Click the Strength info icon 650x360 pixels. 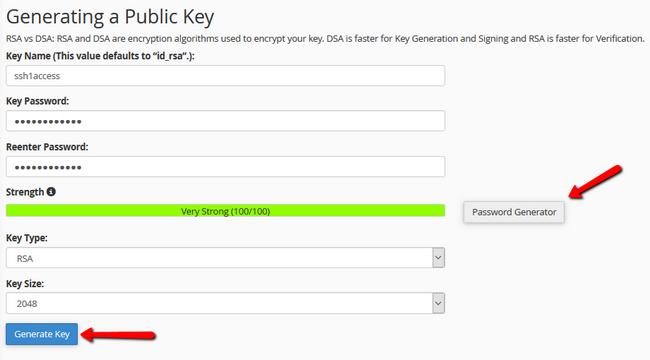tap(51, 192)
